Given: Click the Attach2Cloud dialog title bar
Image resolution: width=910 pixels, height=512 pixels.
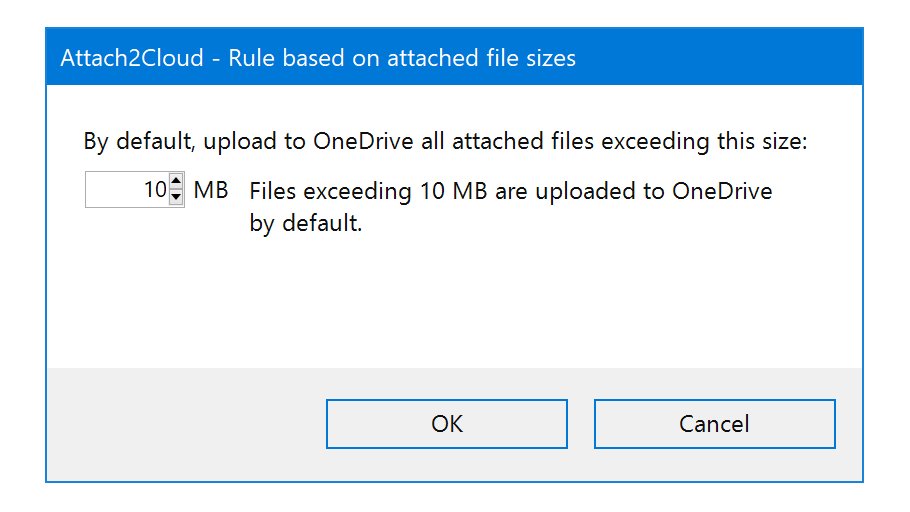Looking at the screenshot, I should point(454,57).
